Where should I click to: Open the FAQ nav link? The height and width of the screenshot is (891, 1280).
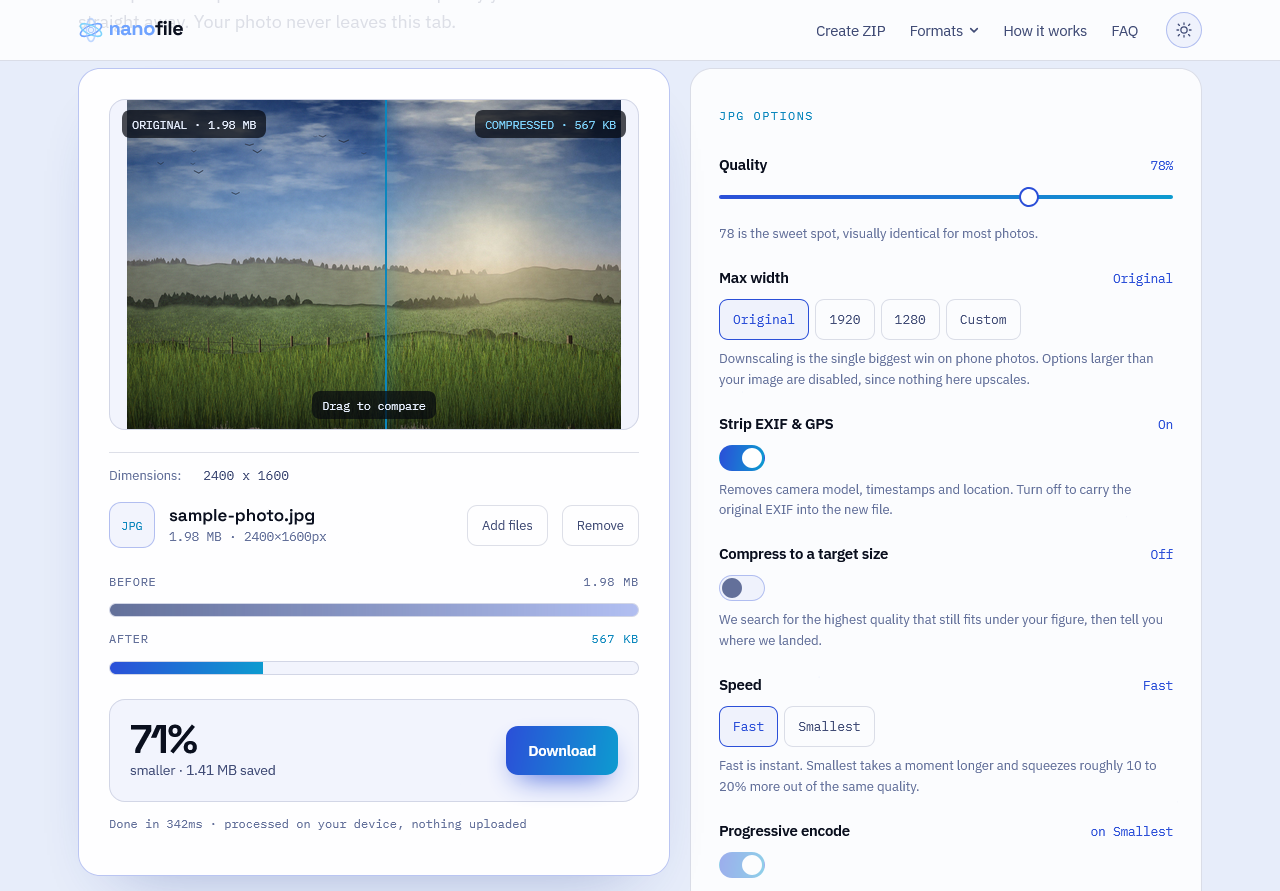pyautogui.click(x=1125, y=31)
